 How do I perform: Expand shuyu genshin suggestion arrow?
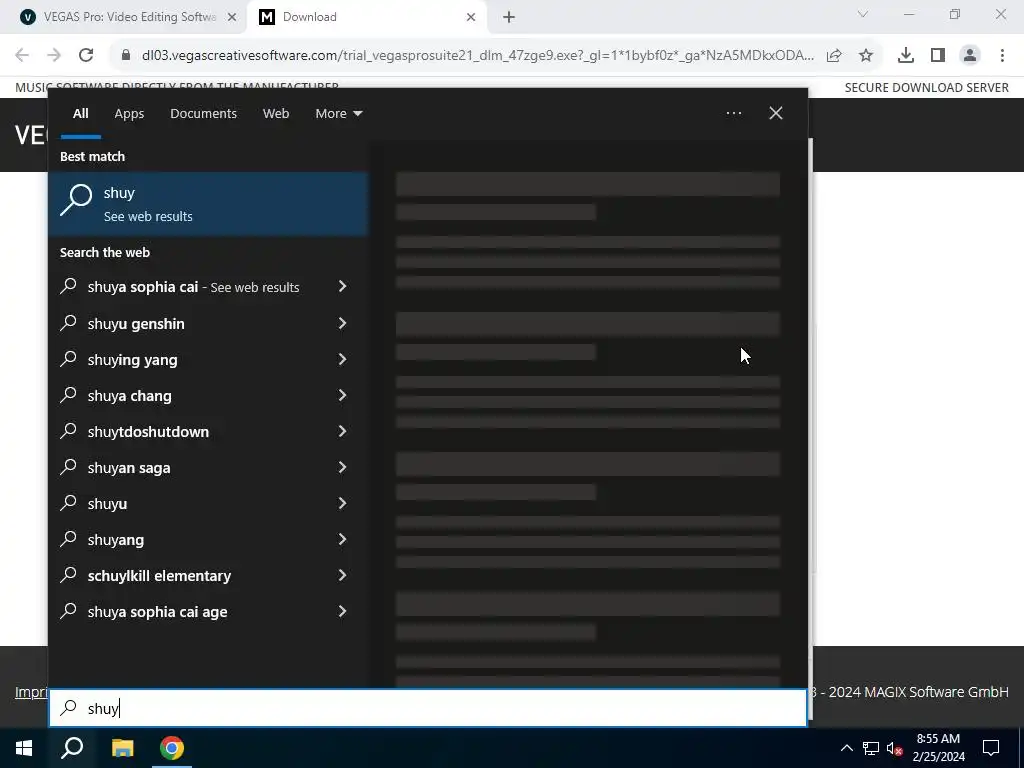coord(342,323)
